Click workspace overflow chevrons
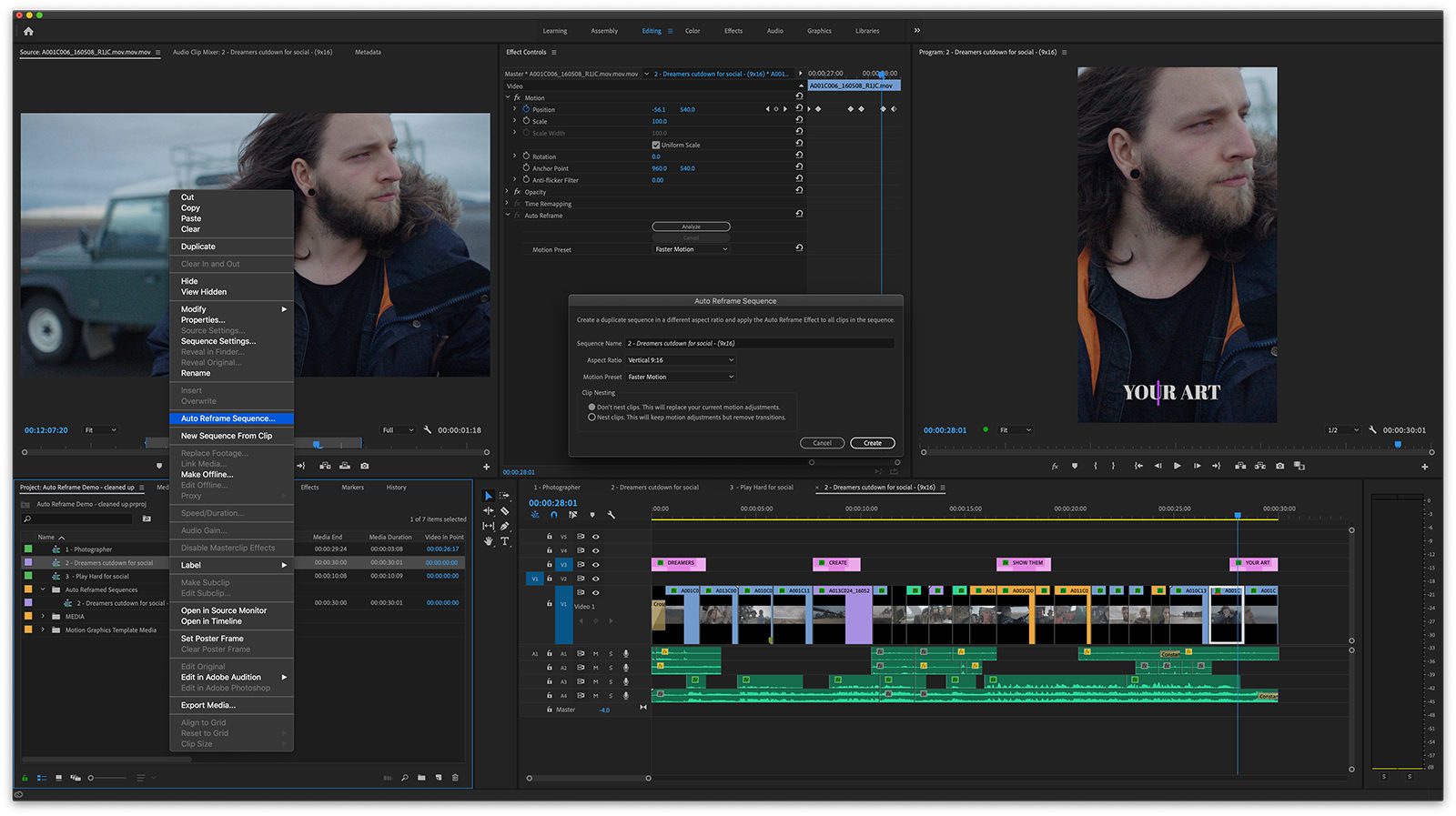The image size is (1456, 816). pos(917,31)
